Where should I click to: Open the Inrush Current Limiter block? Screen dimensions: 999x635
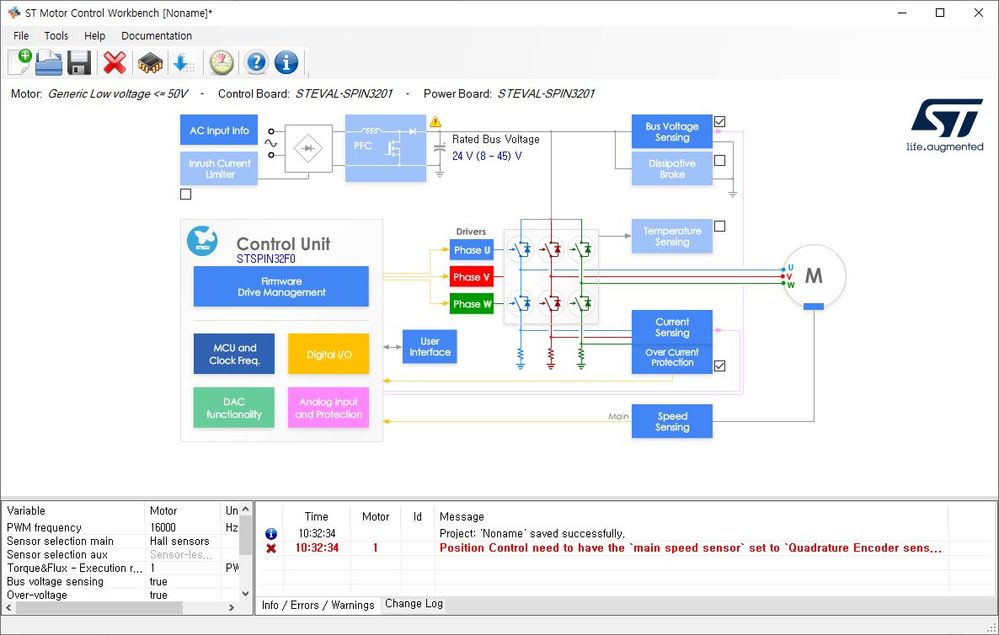click(219, 169)
